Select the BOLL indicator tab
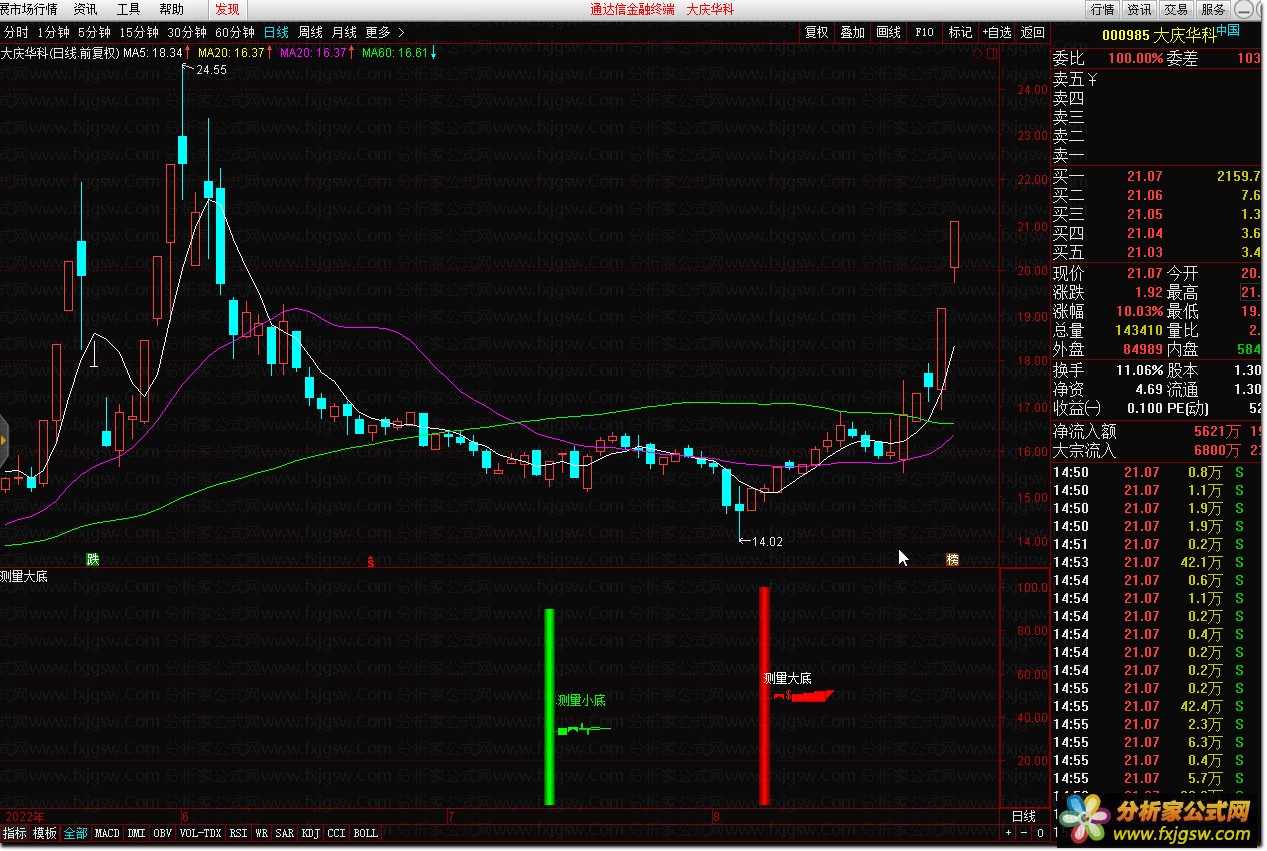The height and width of the screenshot is (851, 1267). [x=366, y=833]
